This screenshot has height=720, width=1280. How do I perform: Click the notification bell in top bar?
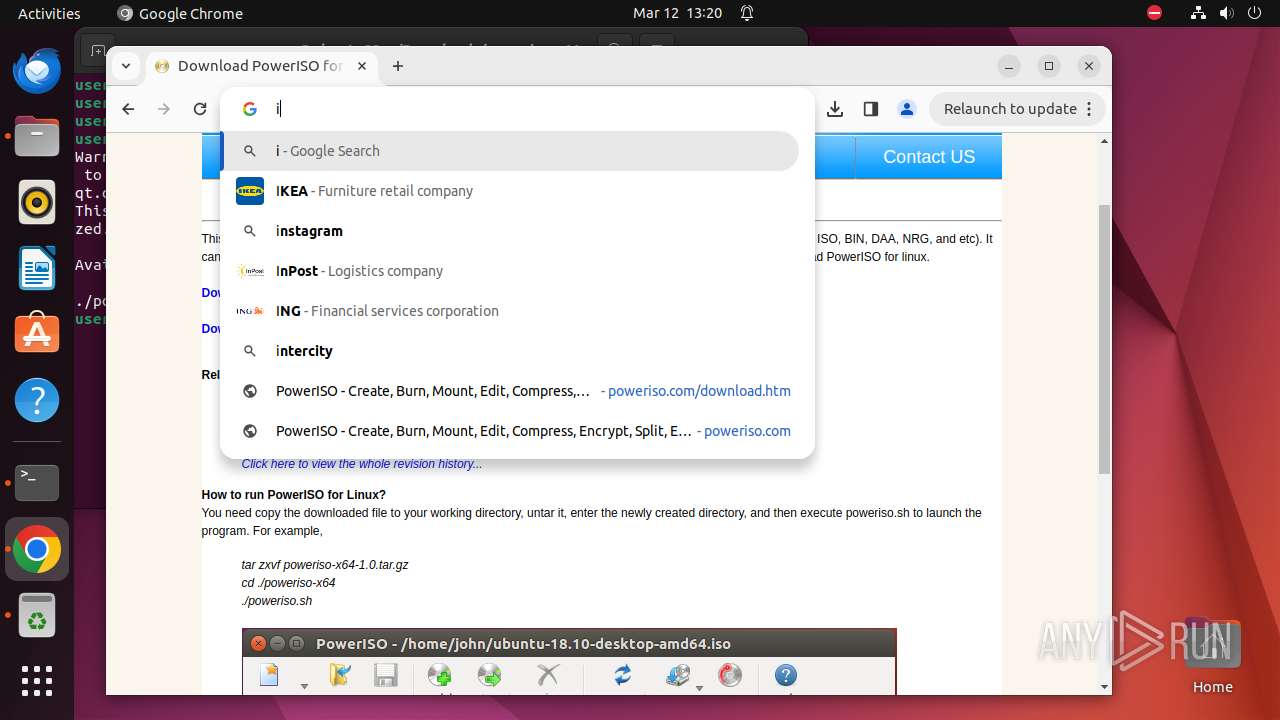point(747,13)
